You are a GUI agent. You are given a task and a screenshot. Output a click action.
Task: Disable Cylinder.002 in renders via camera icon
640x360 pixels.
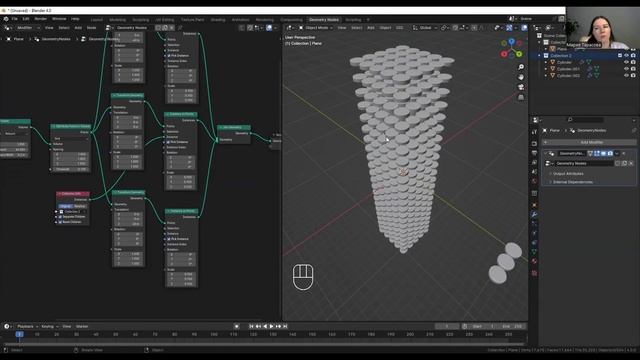pyautogui.click(x=633, y=76)
